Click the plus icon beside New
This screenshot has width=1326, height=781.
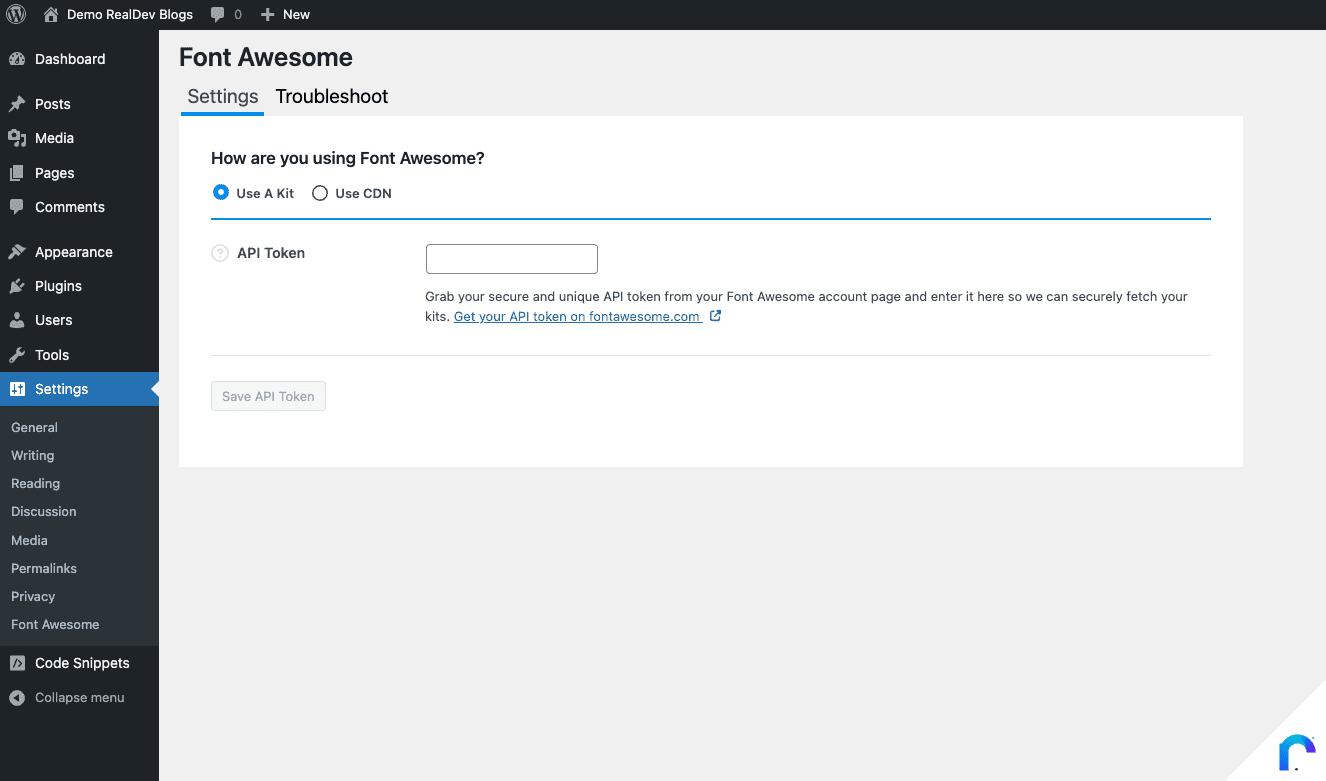[267, 14]
